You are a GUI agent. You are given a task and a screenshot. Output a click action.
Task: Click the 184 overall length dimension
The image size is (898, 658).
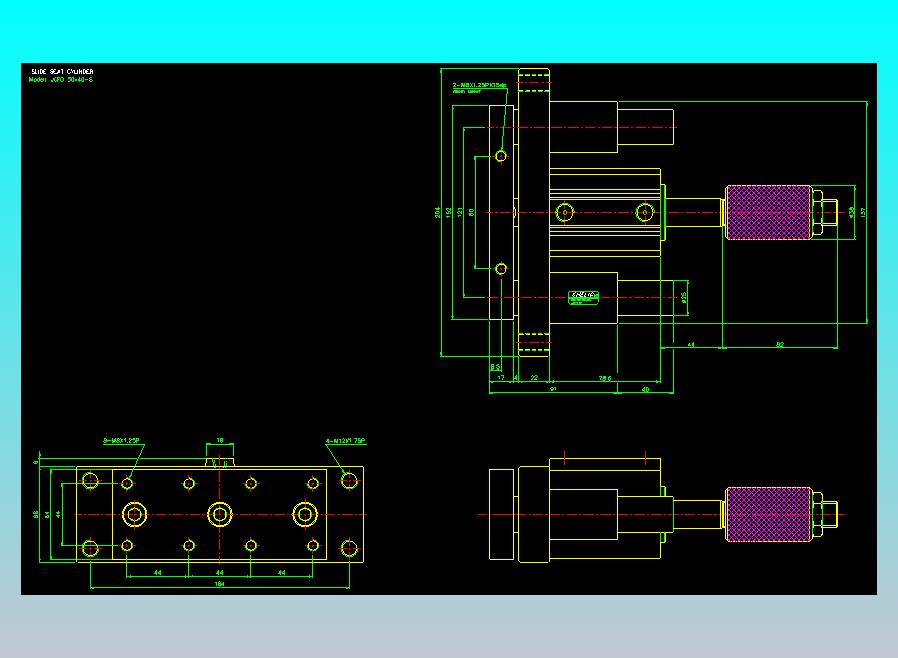(x=219, y=584)
